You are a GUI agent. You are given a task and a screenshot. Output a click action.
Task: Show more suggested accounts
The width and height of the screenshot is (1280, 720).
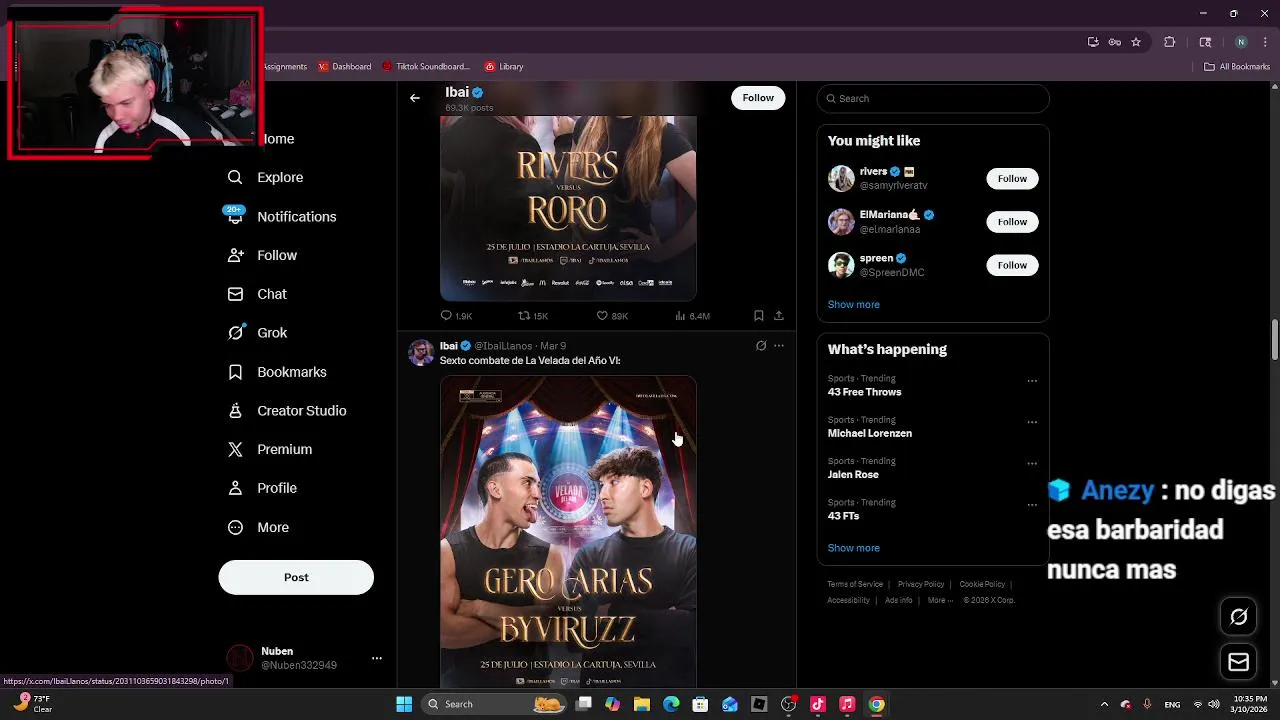point(853,304)
